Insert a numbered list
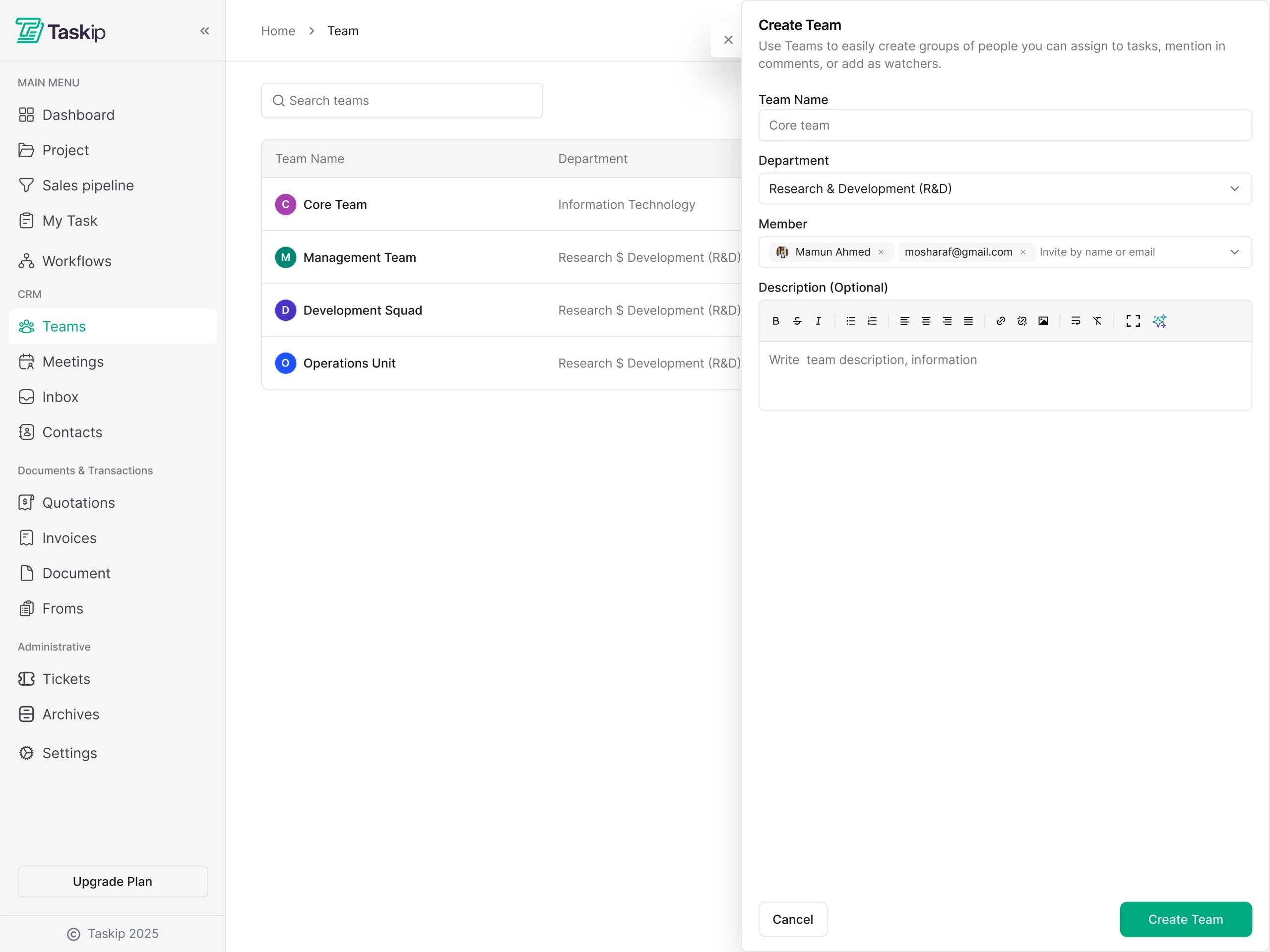The height and width of the screenshot is (952, 1270). point(872,321)
